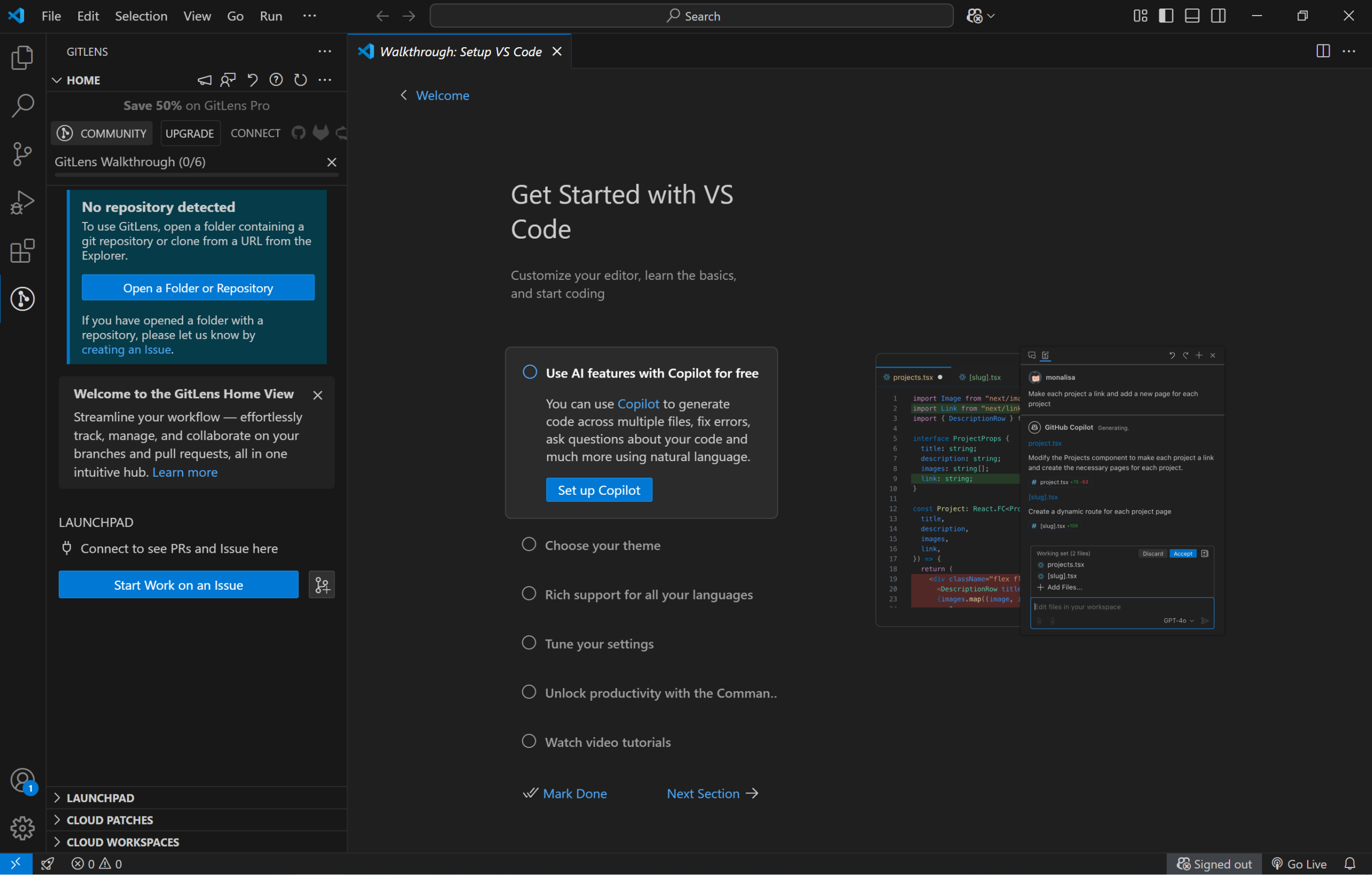This screenshot has width=1372, height=875.
Task: Open the View menu
Action: (x=197, y=16)
